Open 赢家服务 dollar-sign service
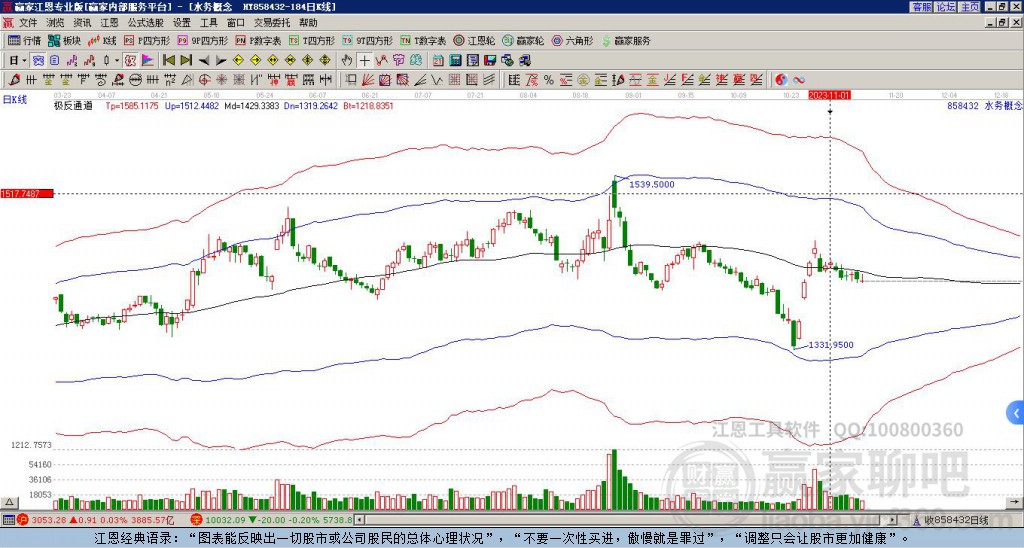1024x548 pixels. (626, 40)
